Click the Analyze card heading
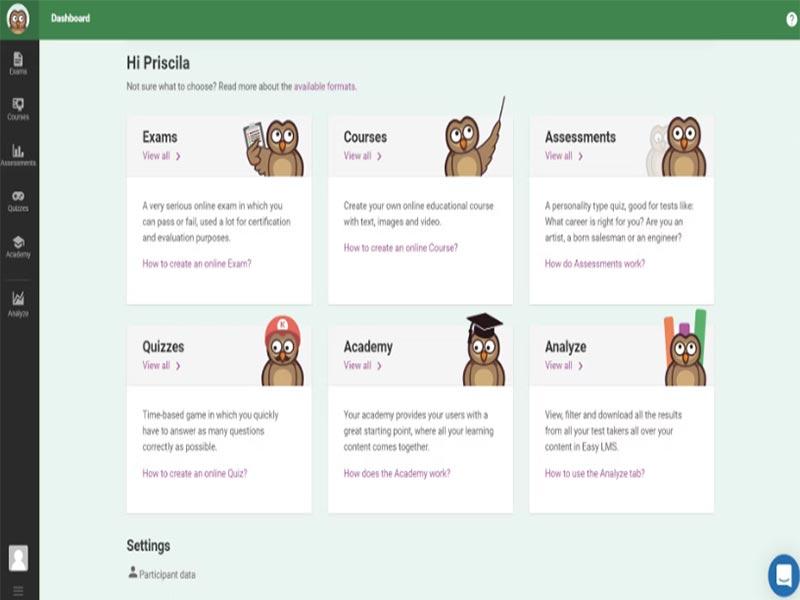The width and height of the screenshot is (800, 600). tap(565, 347)
